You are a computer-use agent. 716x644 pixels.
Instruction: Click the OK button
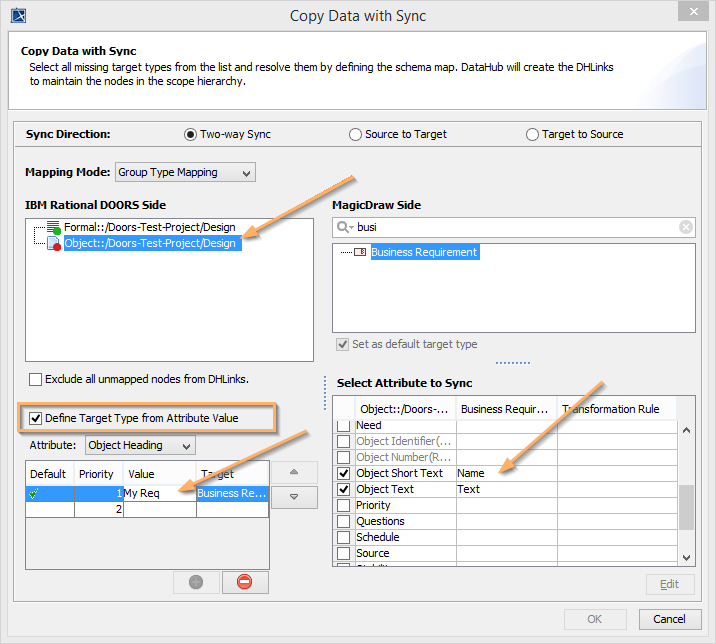[x=595, y=619]
